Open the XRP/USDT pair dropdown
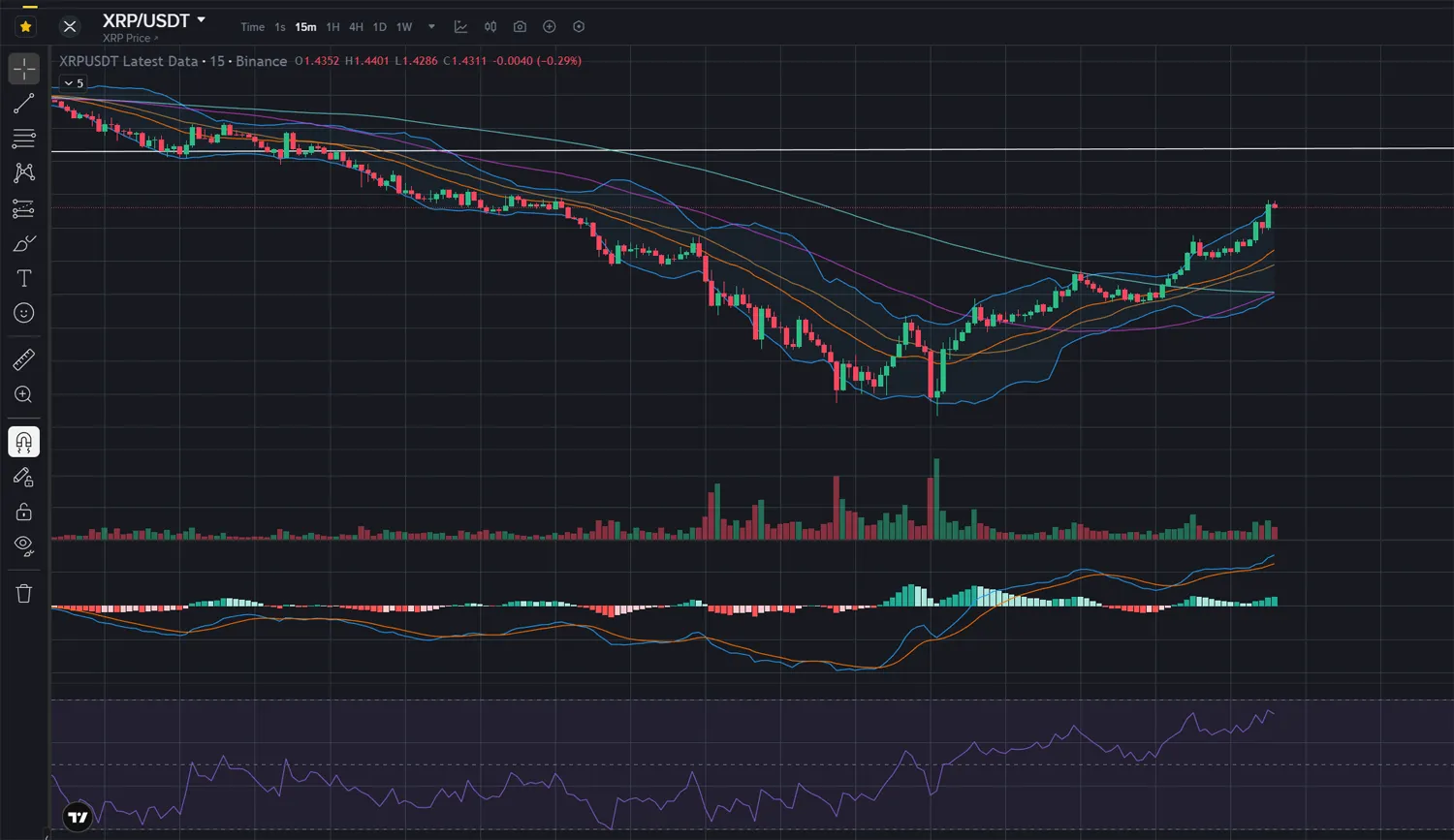This screenshot has width=1454, height=840. point(202,19)
